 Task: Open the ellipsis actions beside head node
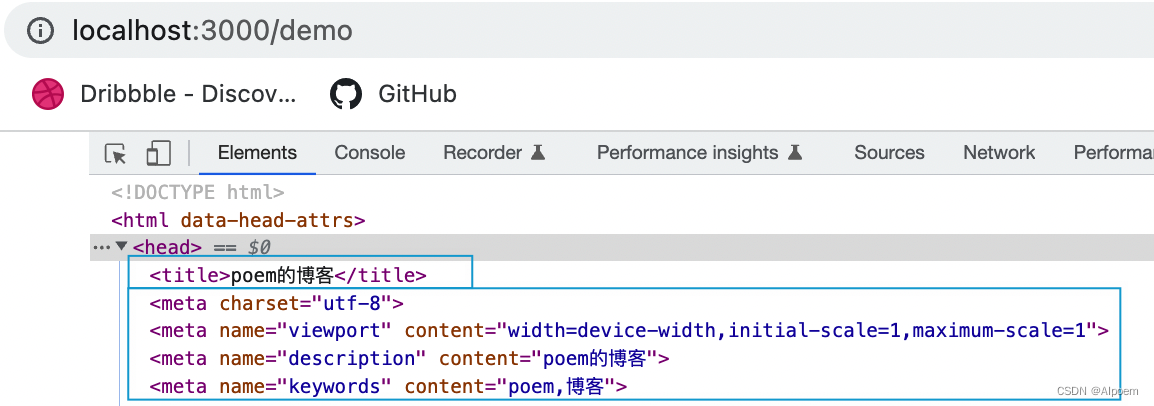[x=101, y=247]
